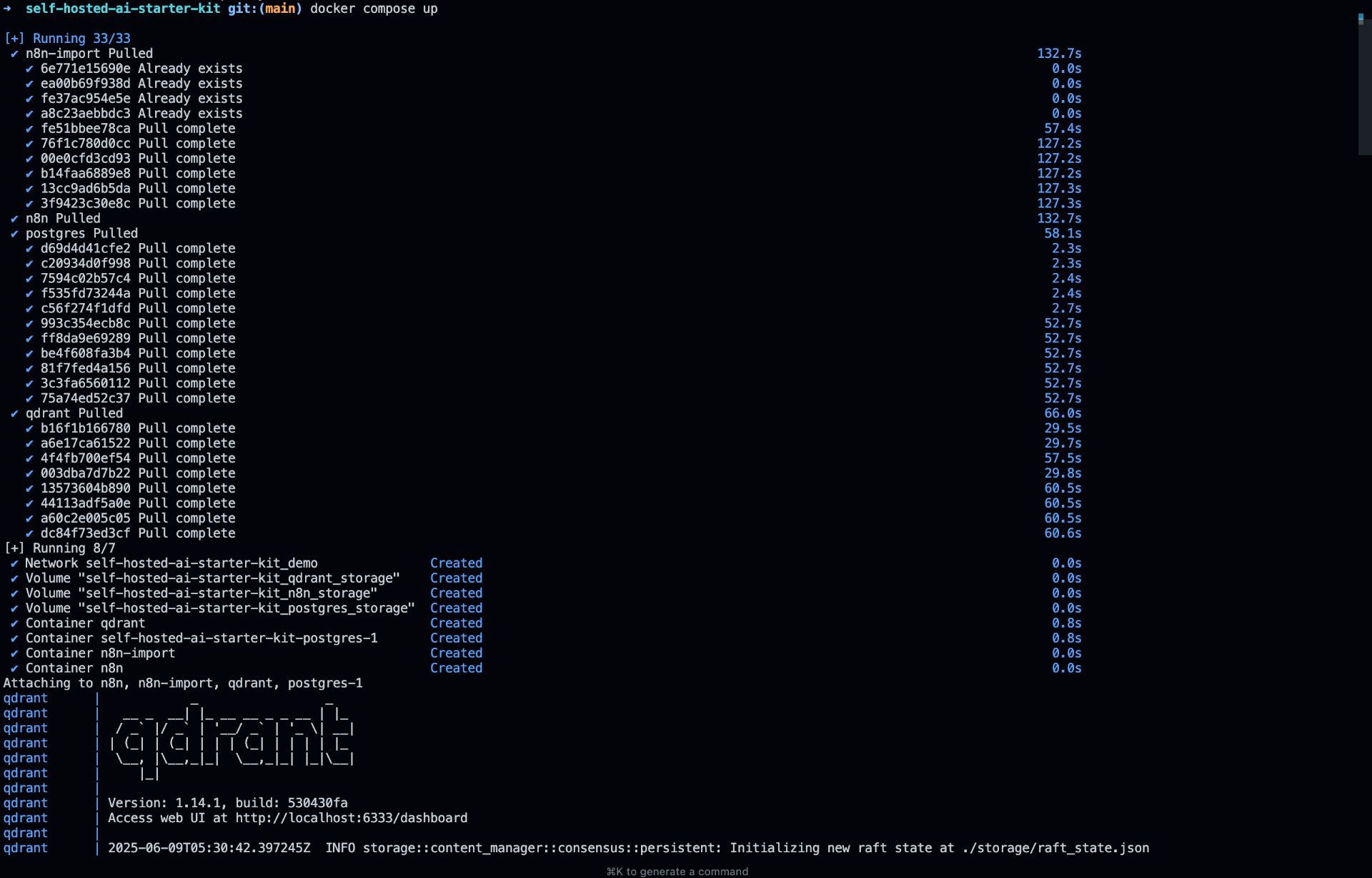
Task: Click './storage/raft_state.json' path text
Action: 1055,849
